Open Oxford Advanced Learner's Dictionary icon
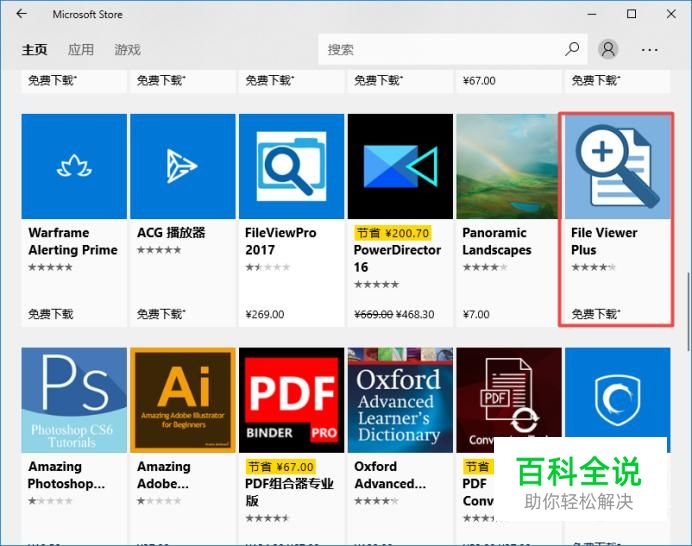The image size is (692, 546). [400, 400]
